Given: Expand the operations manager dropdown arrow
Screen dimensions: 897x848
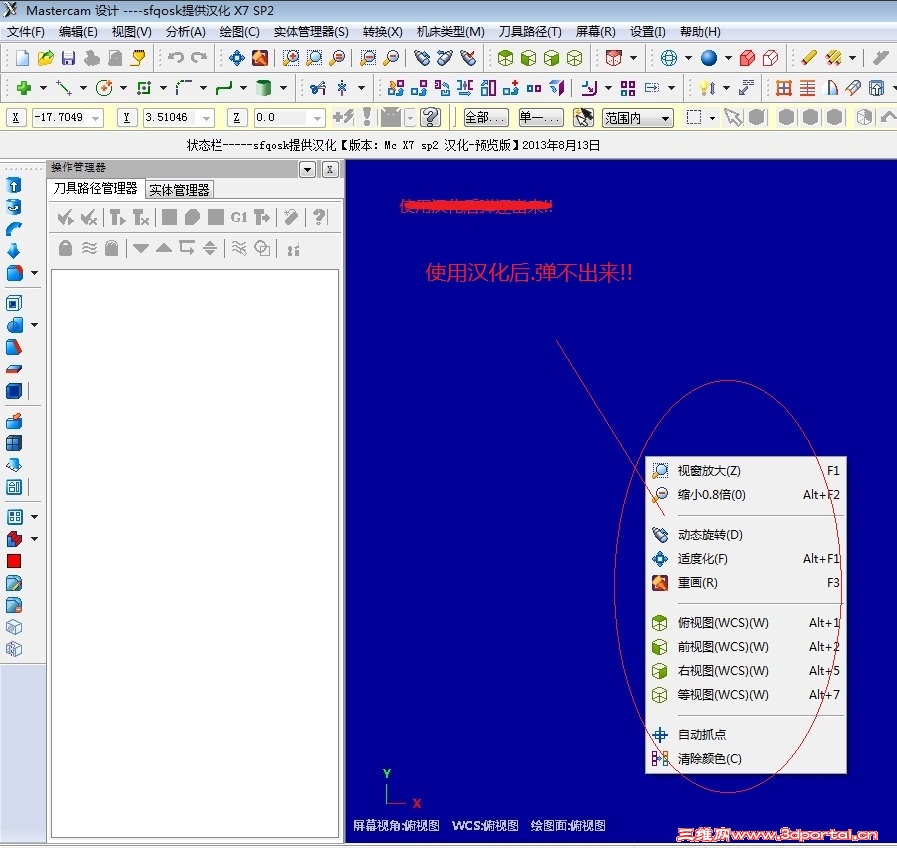Looking at the screenshot, I should coord(307,169).
